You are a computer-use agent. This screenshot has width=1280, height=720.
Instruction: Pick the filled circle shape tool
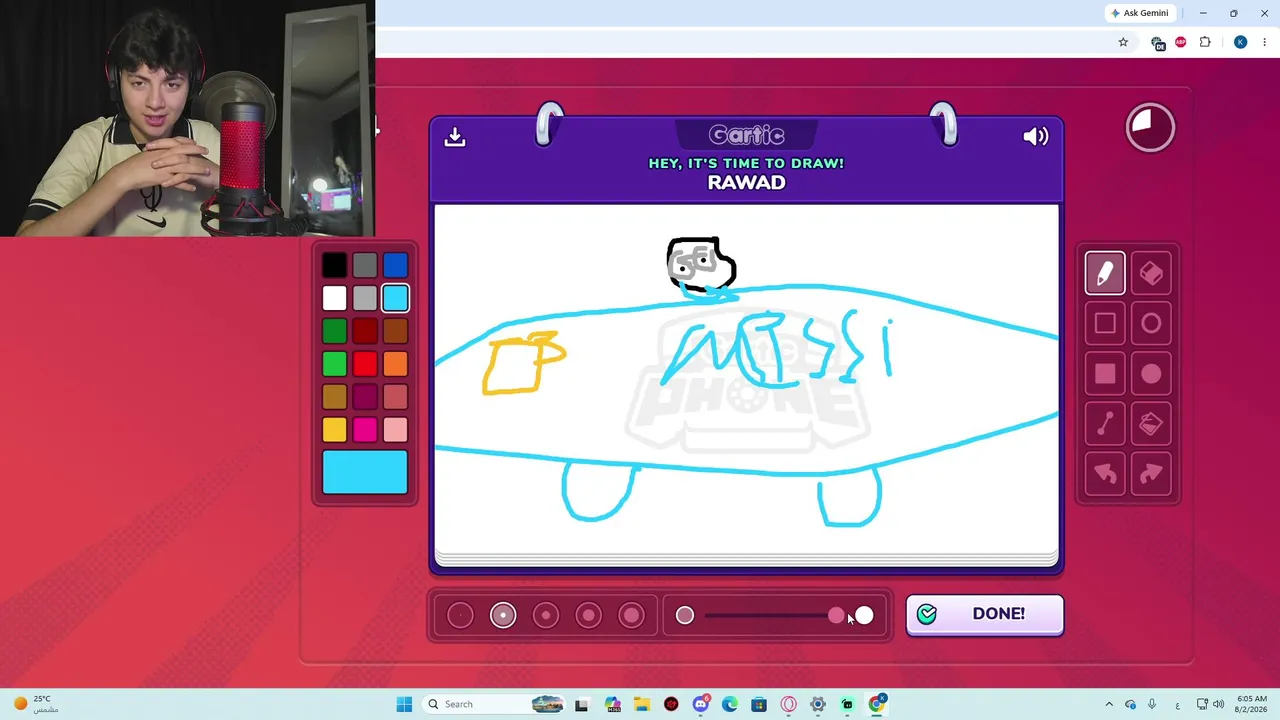(x=1151, y=373)
